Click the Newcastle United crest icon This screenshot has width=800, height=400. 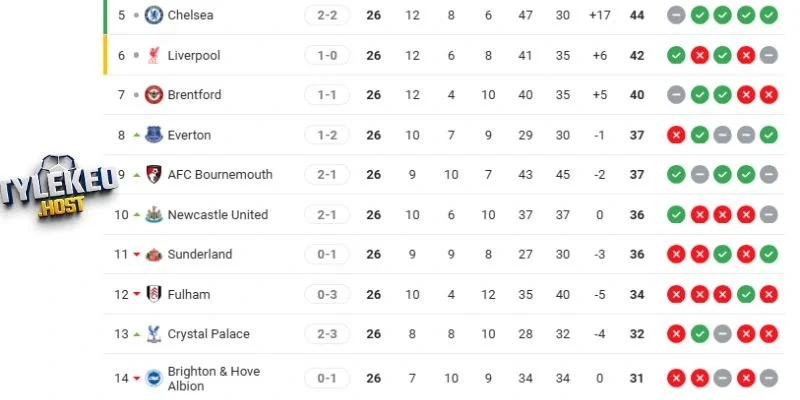[154, 215]
